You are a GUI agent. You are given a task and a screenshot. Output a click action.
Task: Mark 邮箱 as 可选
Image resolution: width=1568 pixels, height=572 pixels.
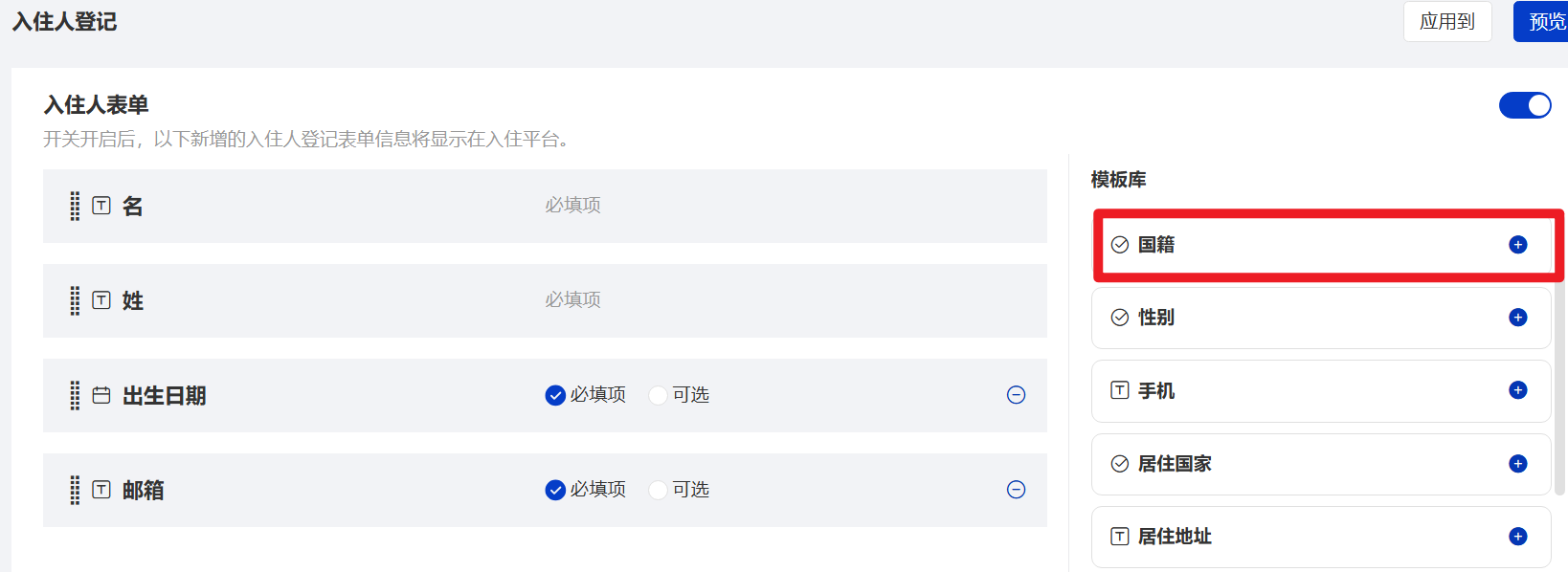(x=658, y=490)
